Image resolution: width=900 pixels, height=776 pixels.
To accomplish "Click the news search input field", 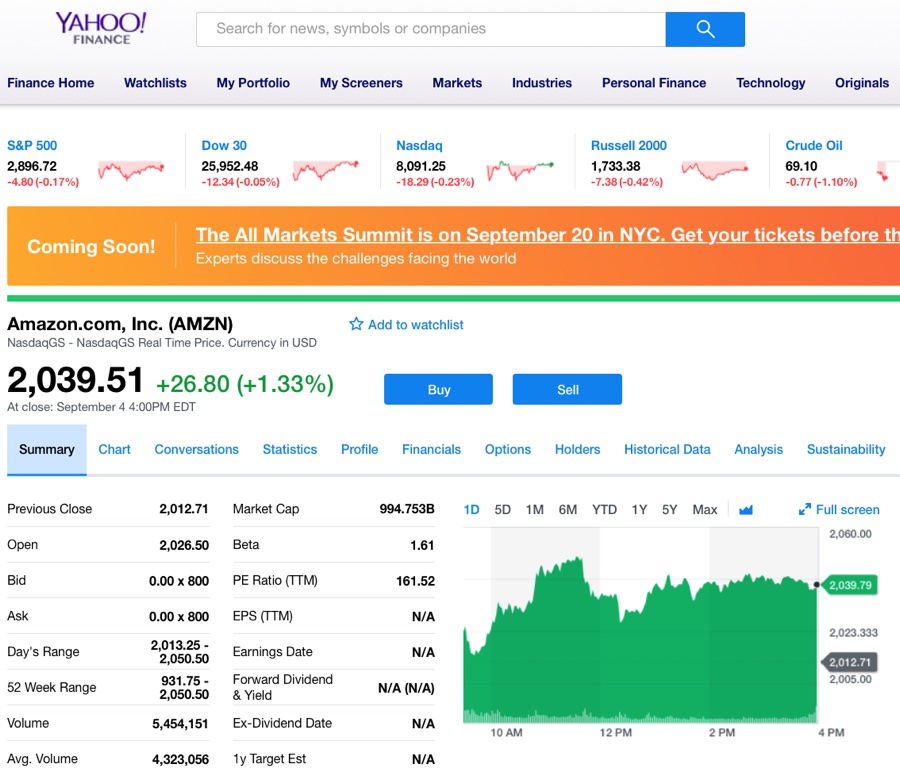I will pos(430,30).
